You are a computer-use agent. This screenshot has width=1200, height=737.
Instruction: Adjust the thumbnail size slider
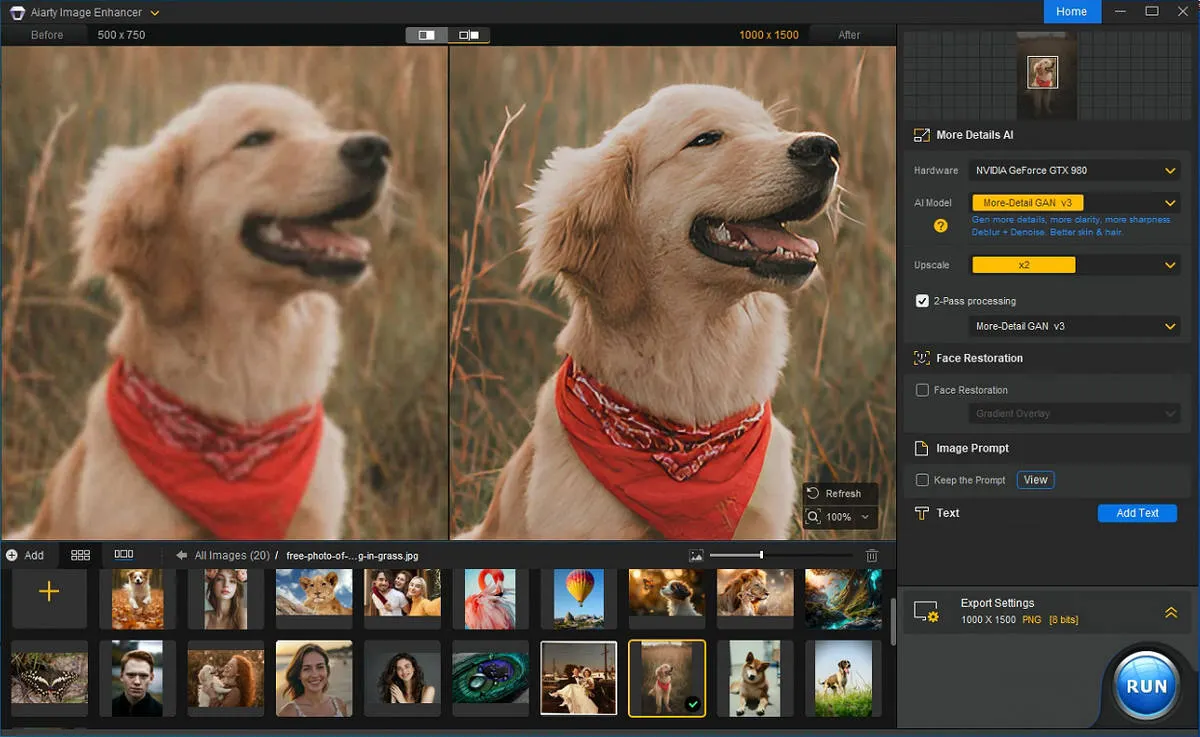[x=781, y=555]
